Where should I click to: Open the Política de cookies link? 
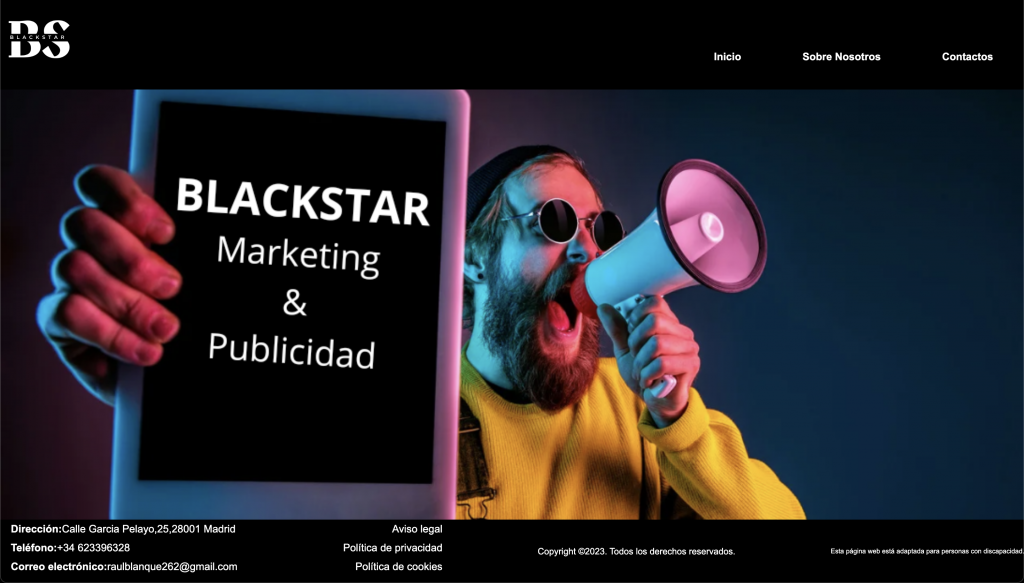pos(398,567)
